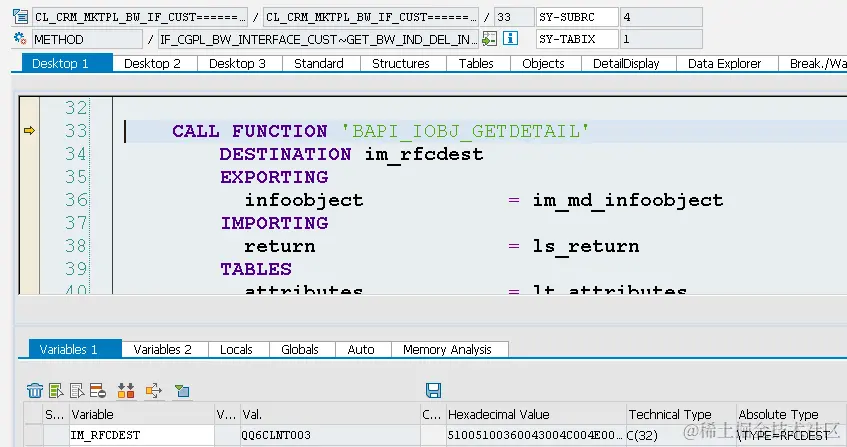Click the QQ6CLNT003 value cell
This screenshot has height=447, width=847.
click(x=330, y=435)
